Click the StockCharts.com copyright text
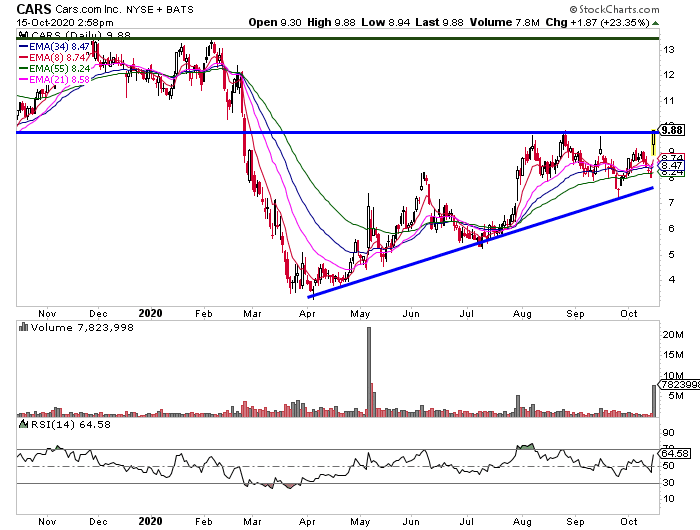The height and width of the screenshot is (530, 700). click(614, 9)
